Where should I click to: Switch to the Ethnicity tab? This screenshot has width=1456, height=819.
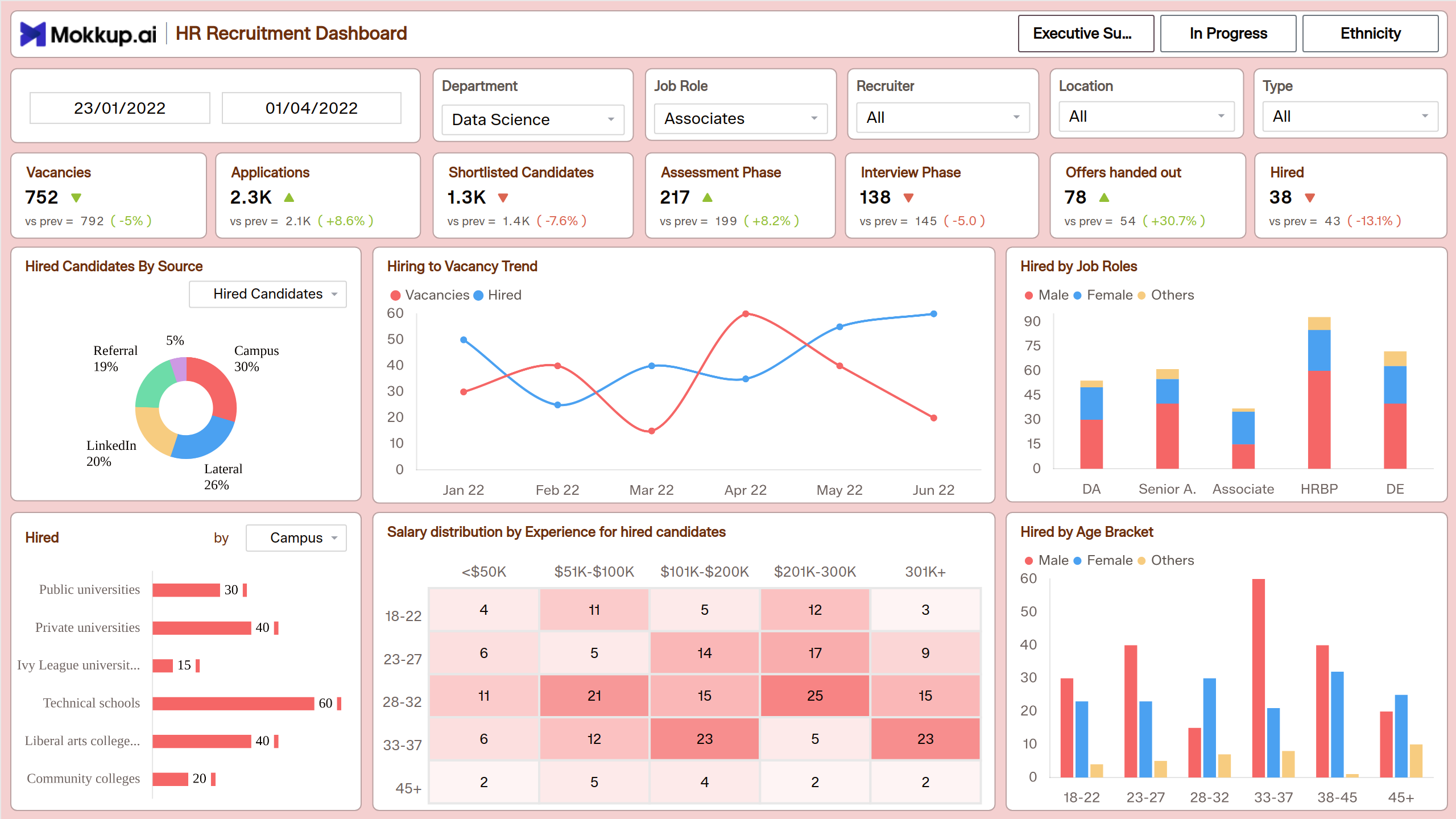(x=1370, y=34)
